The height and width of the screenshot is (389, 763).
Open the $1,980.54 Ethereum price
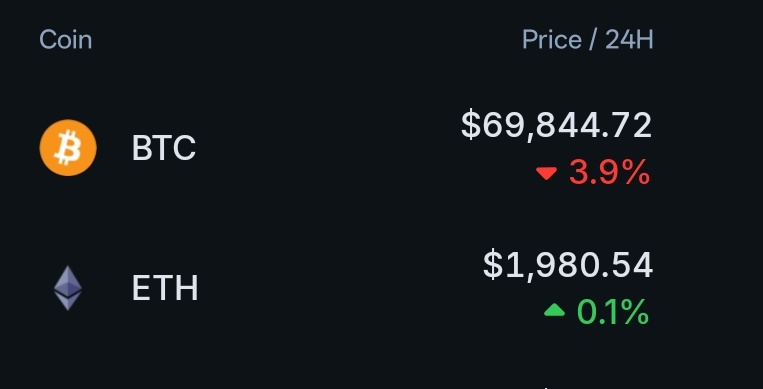point(567,265)
